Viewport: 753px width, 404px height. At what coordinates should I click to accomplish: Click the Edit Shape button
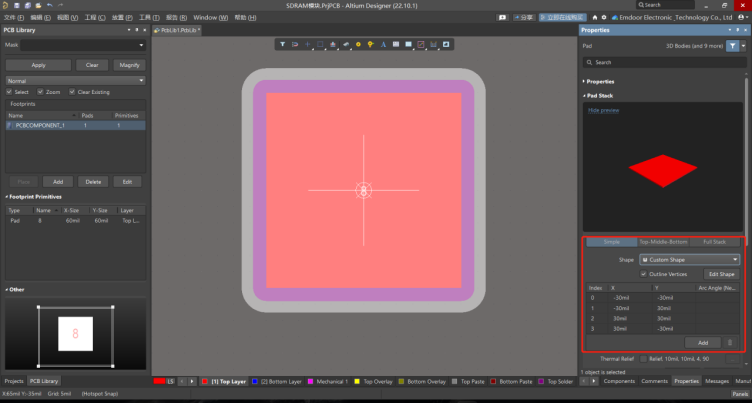pyautogui.click(x=720, y=273)
